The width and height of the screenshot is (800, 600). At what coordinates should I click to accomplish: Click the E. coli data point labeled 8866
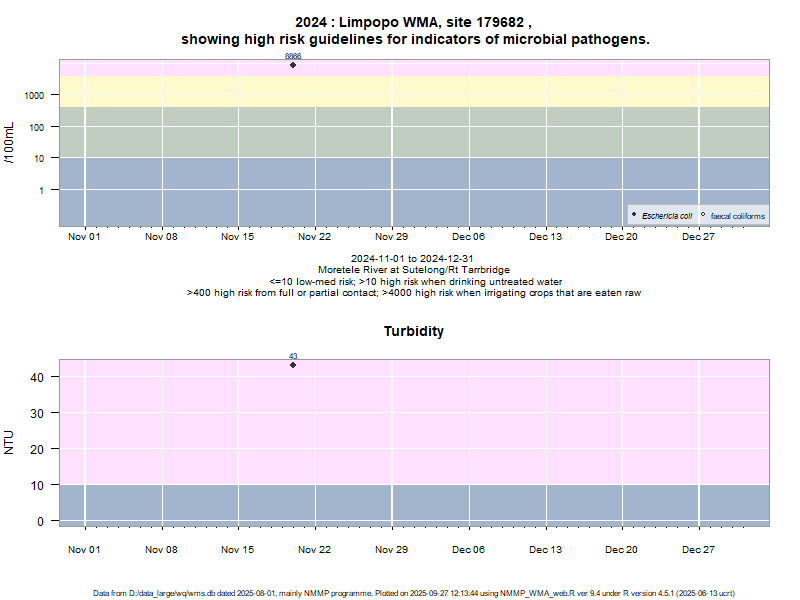(293, 65)
